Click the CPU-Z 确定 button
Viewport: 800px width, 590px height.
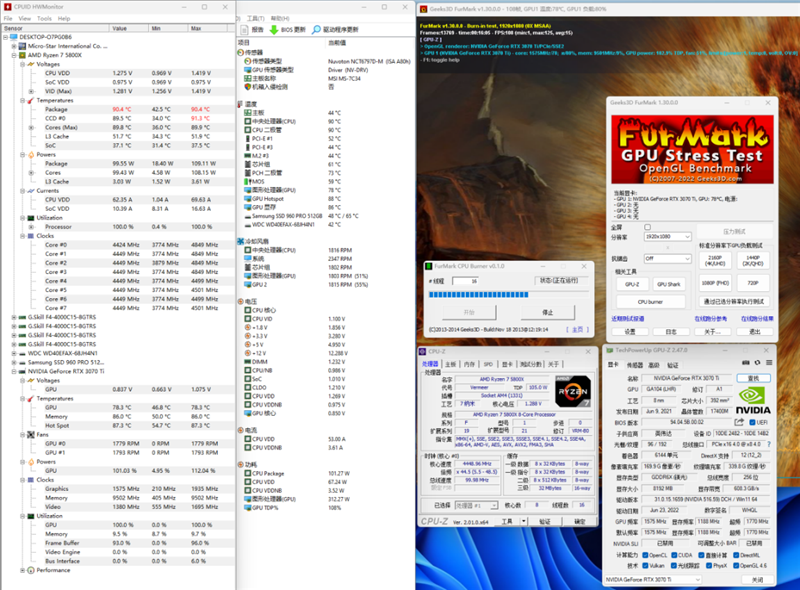point(580,521)
